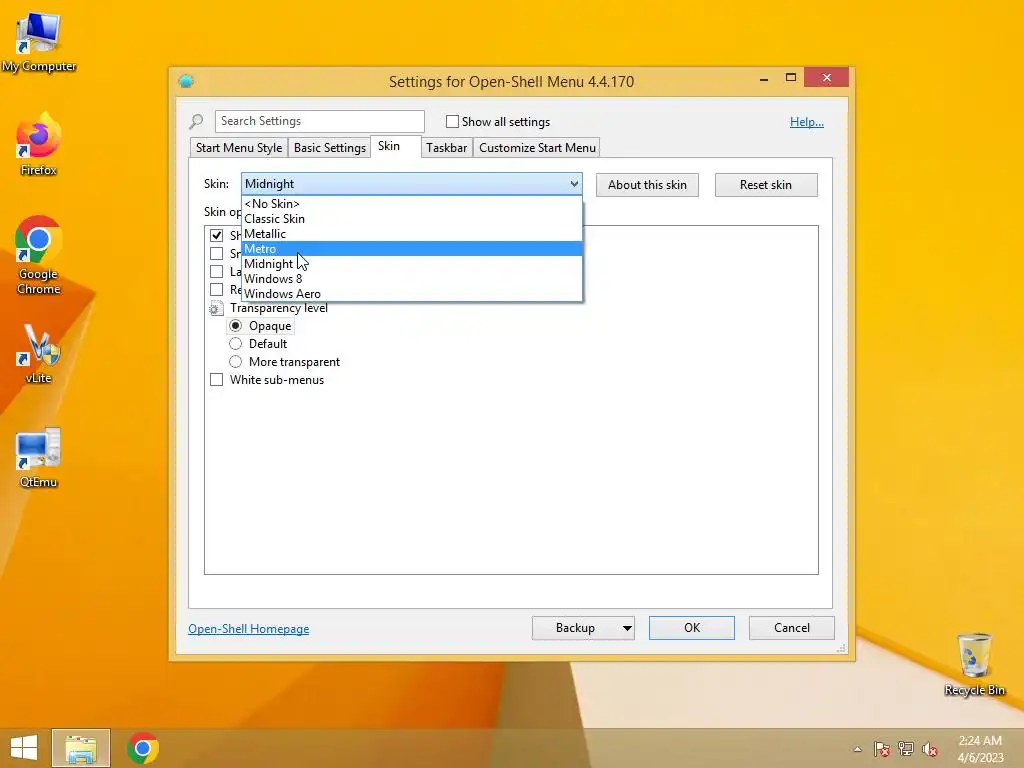Choose Midnight skin from list
The width and height of the screenshot is (1024, 768).
(411, 264)
